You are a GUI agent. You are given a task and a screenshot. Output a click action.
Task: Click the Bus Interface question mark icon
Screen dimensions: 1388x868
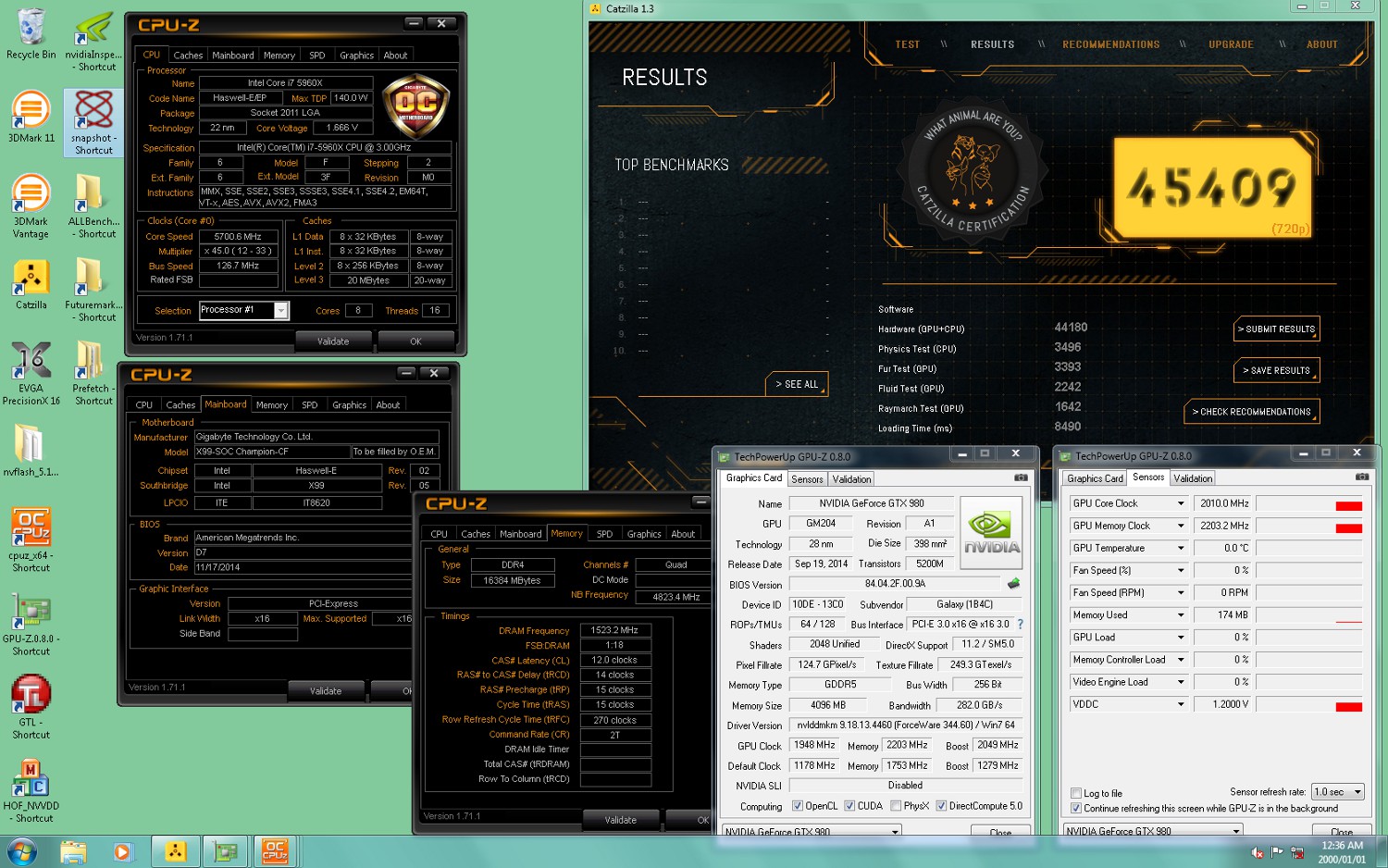pos(1020,625)
